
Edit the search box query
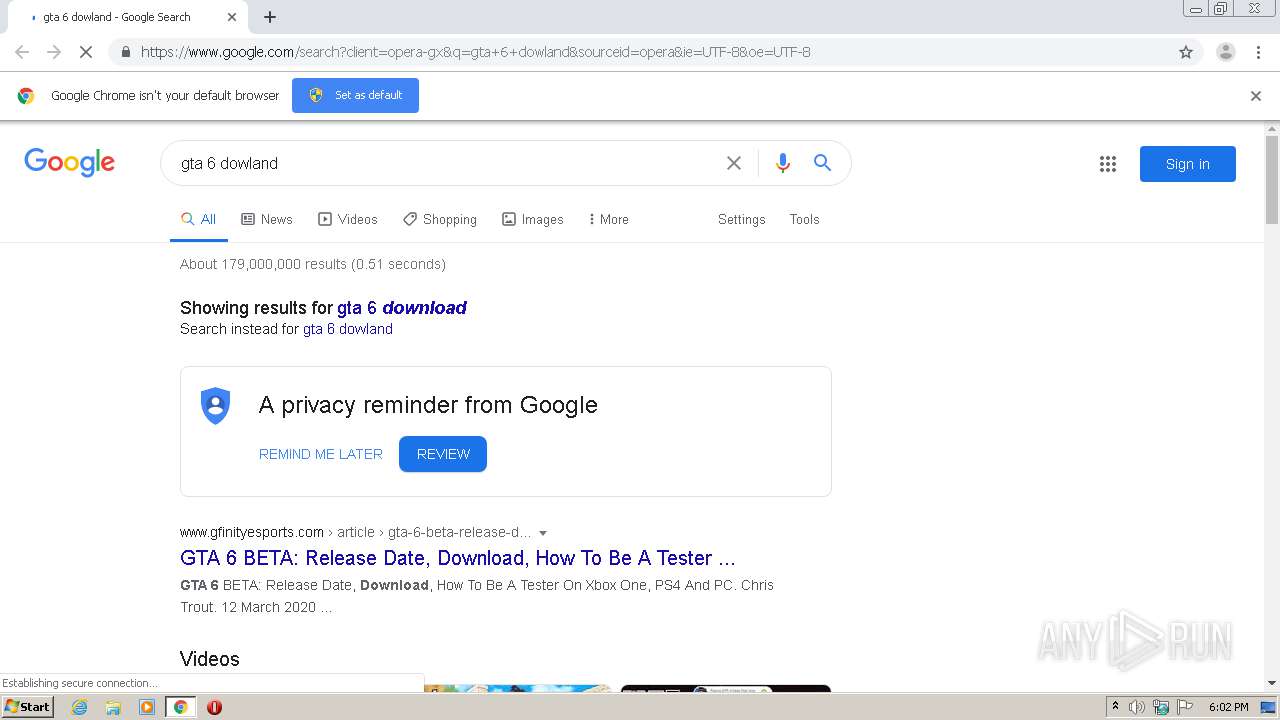[445, 163]
